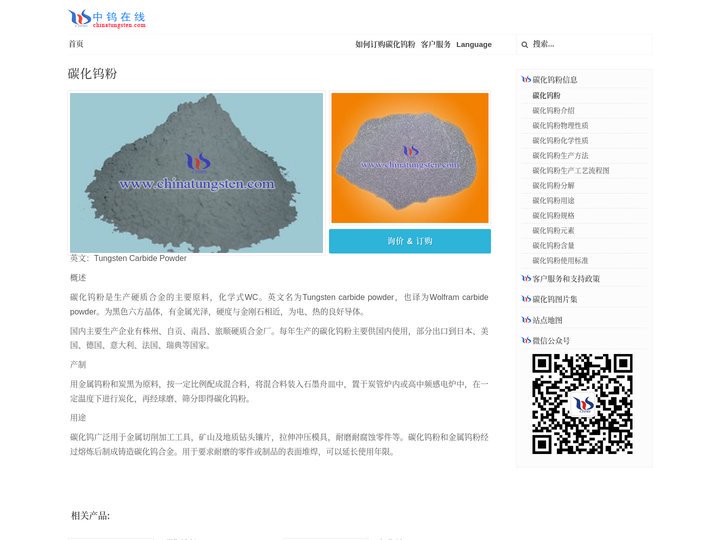The width and height of the screenshot is (720, 540).
Task: Click the 概述 section heading
Action: pos(78,277)
